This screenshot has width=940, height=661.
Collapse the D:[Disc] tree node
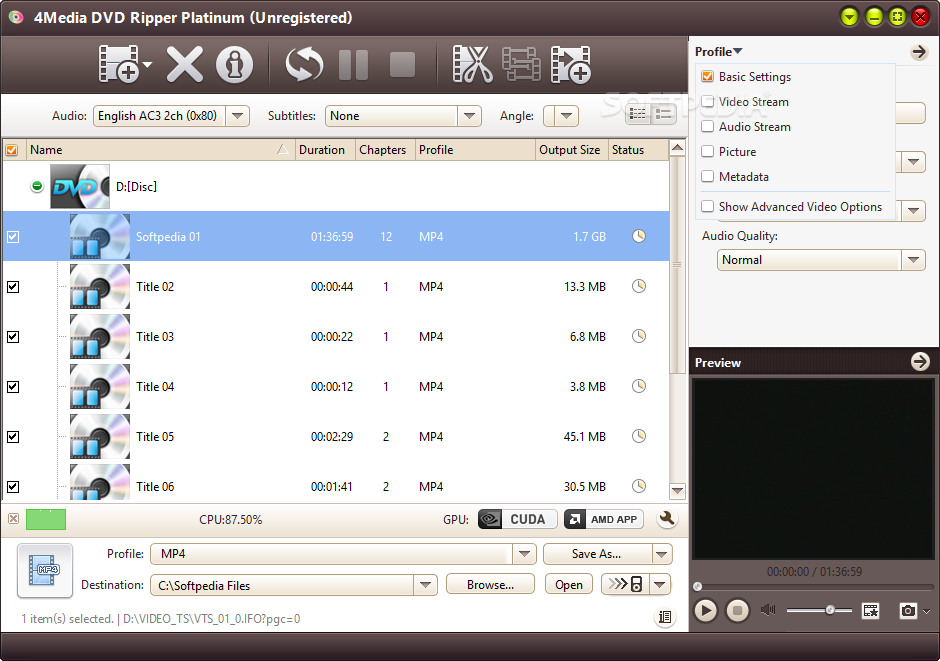(37, 186)
